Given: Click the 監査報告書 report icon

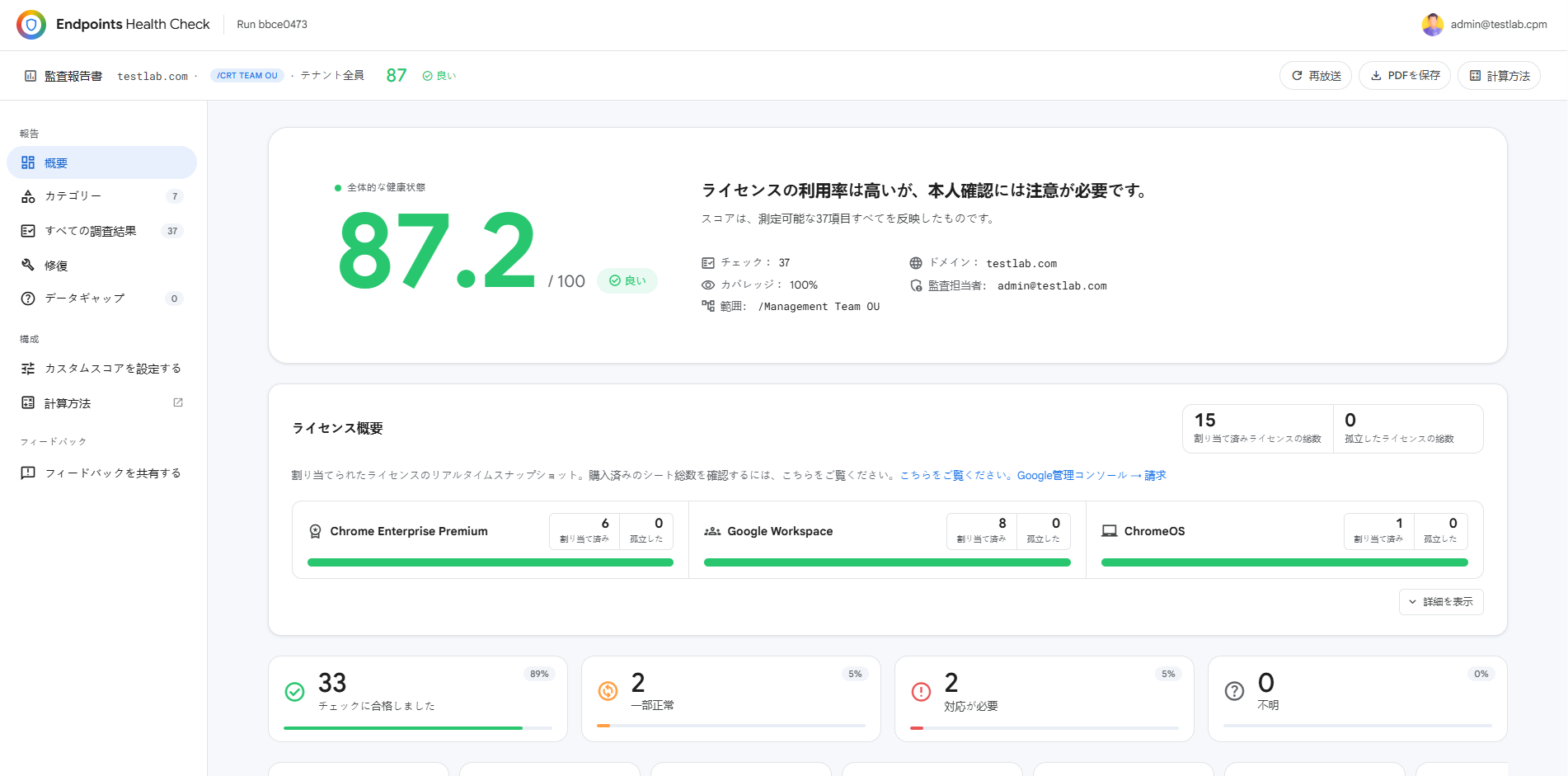Looking at the screenshot, I should click(31, 76).
